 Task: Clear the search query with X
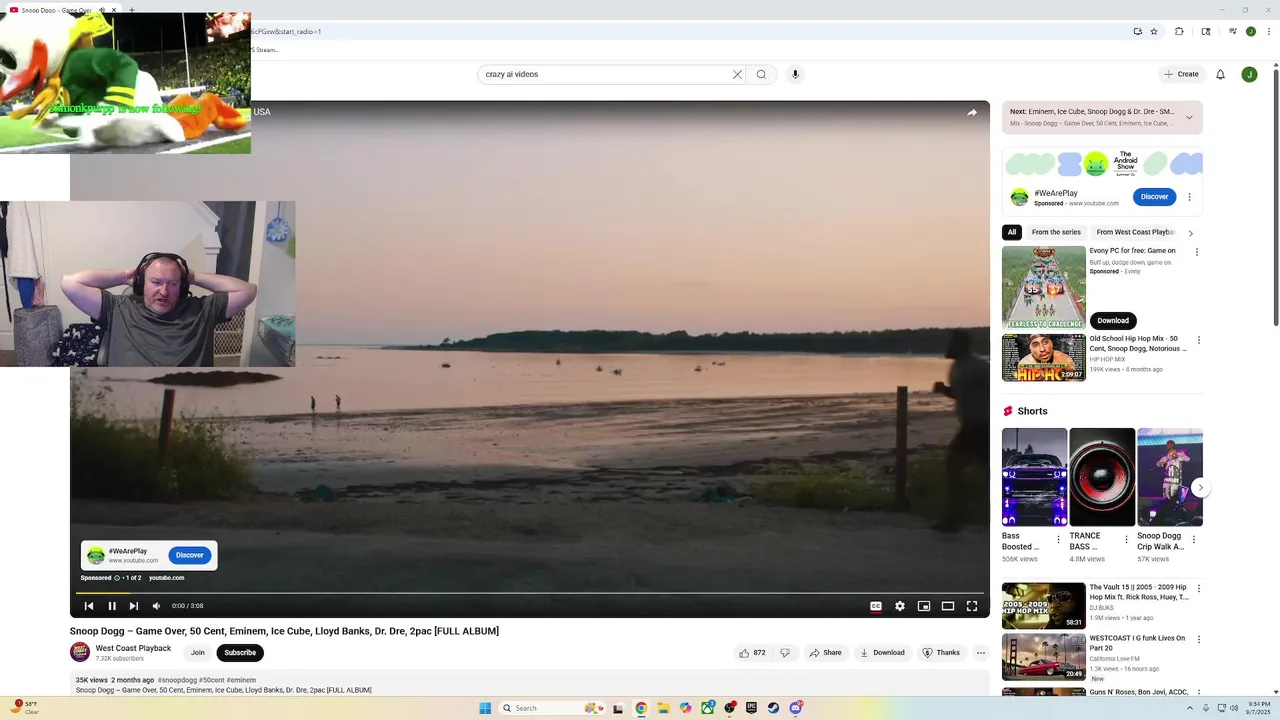click(x=737, y=74)
